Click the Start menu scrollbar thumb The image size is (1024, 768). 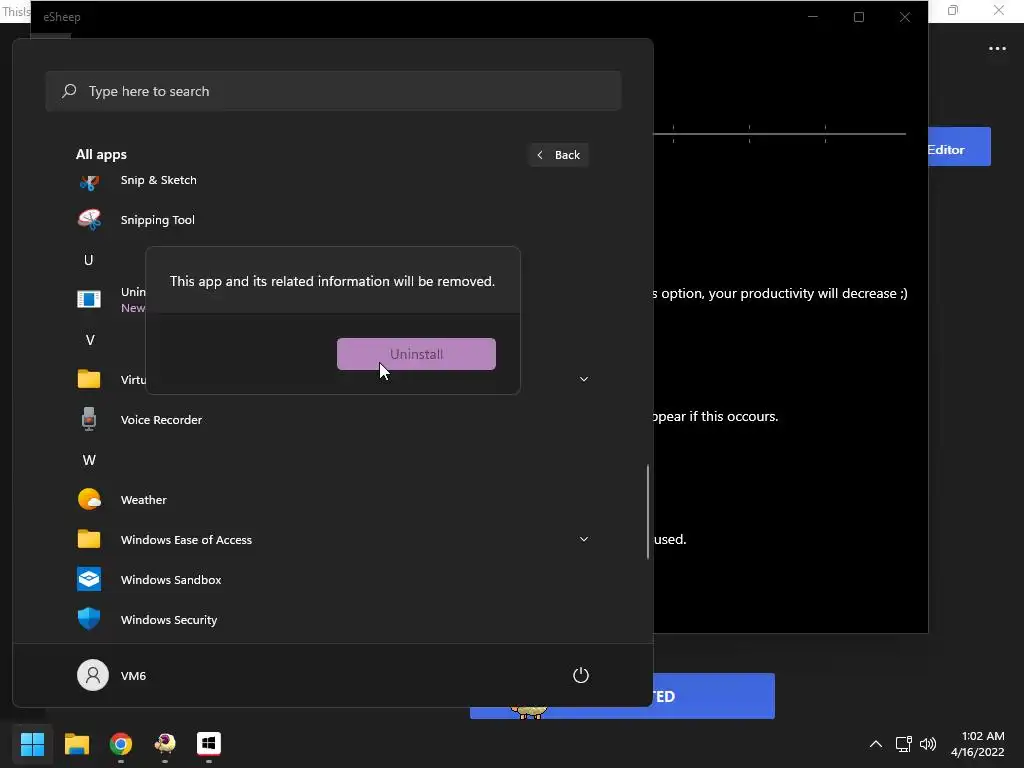[648, 511]
